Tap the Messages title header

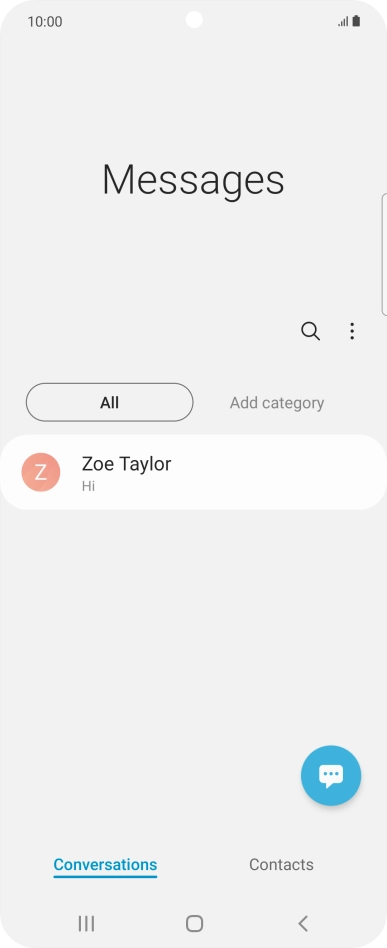(x=193, y=180)
